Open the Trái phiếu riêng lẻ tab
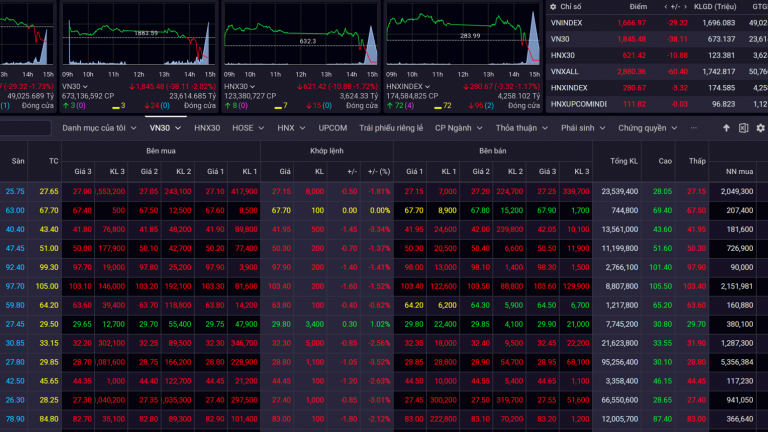Screen dimensions: 768x432 pos(391,128)
